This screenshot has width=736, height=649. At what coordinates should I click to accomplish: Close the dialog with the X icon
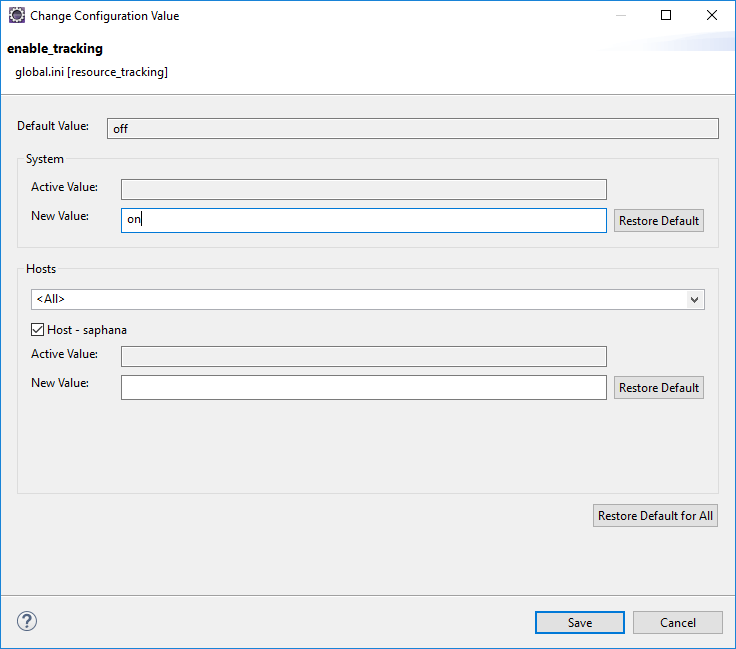tap(712, 16)
